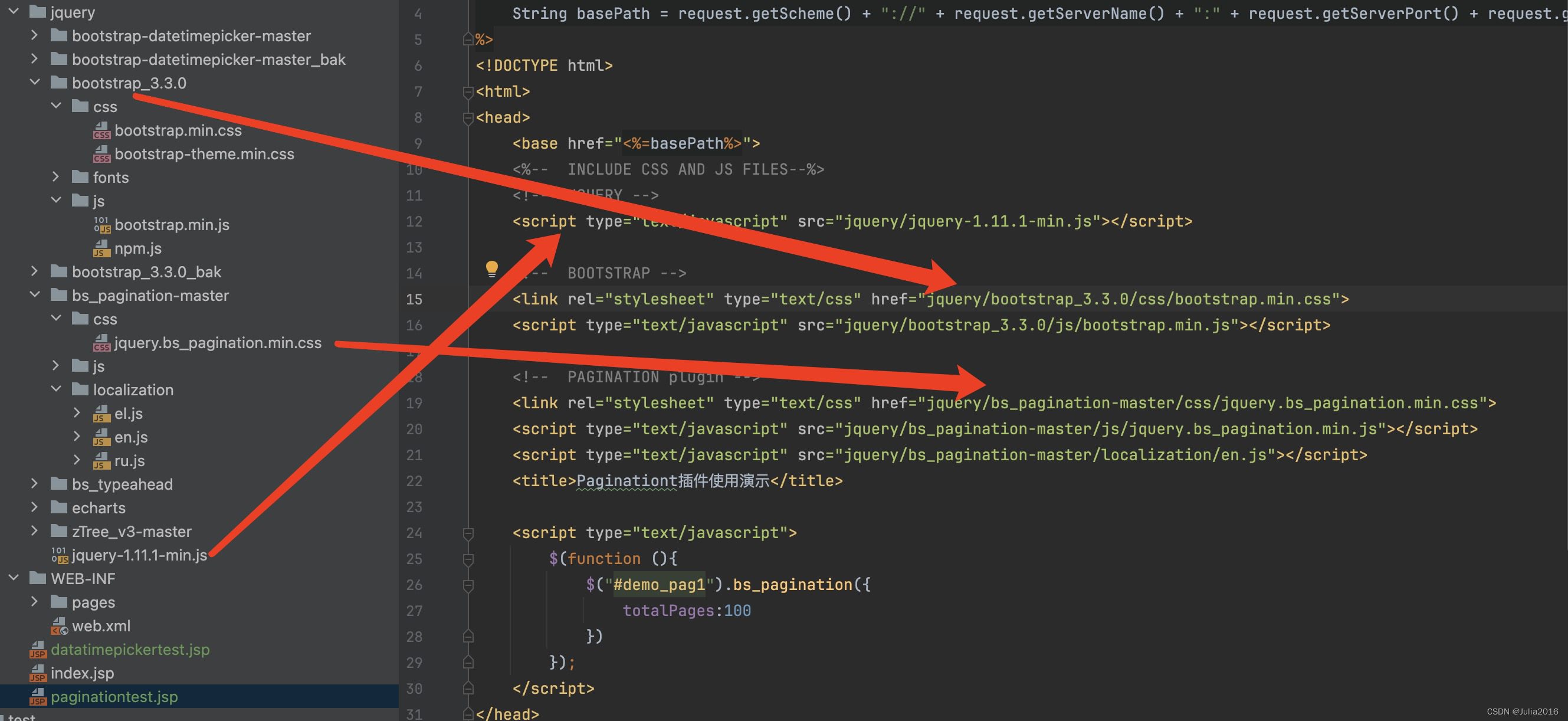Fold the html tag code block
Image resolution: width=1568 pixels, height=721 pixels.
468,92
